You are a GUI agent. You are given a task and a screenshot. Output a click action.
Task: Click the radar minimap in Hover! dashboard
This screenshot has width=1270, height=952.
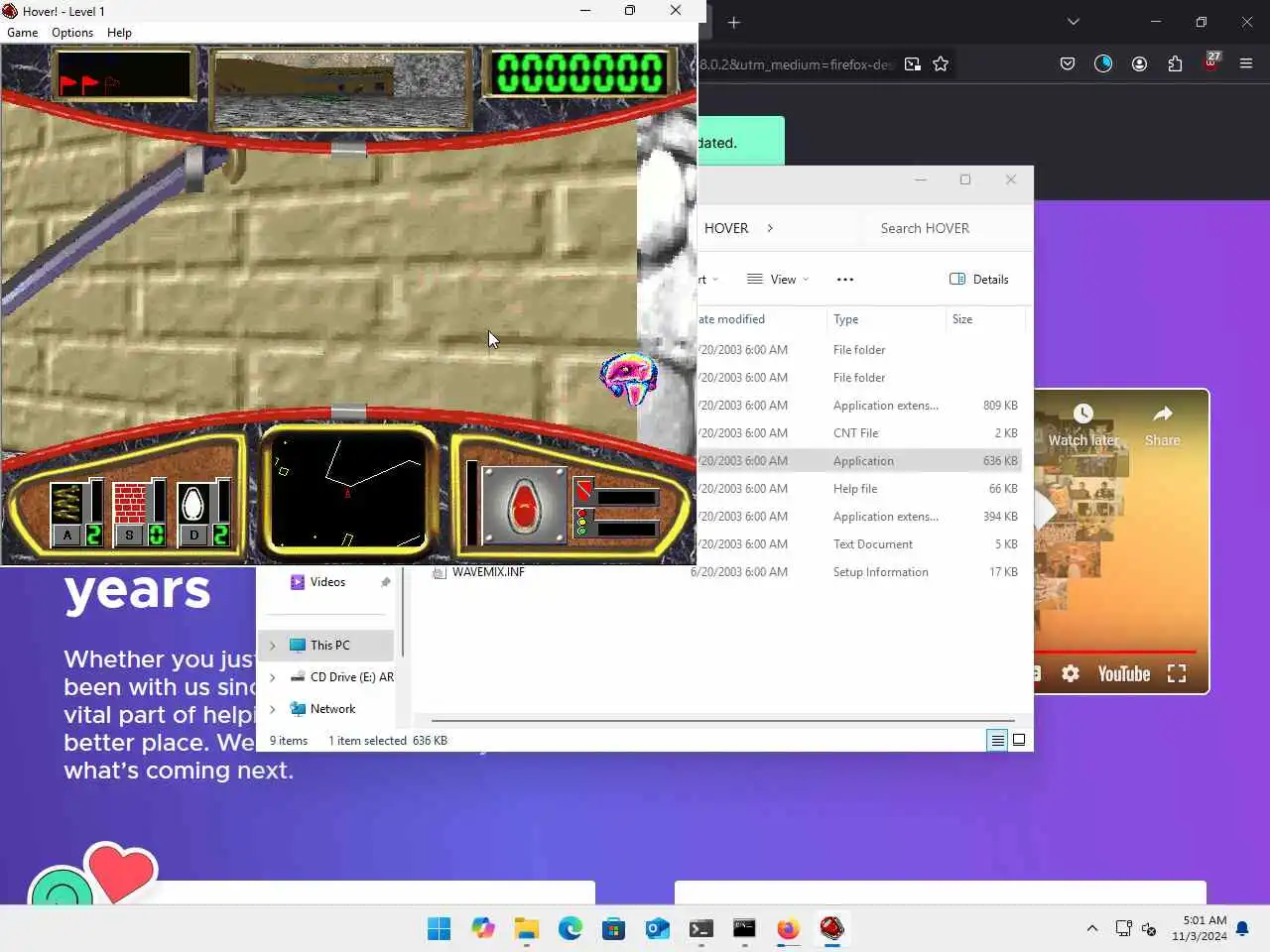click(347, 490)
